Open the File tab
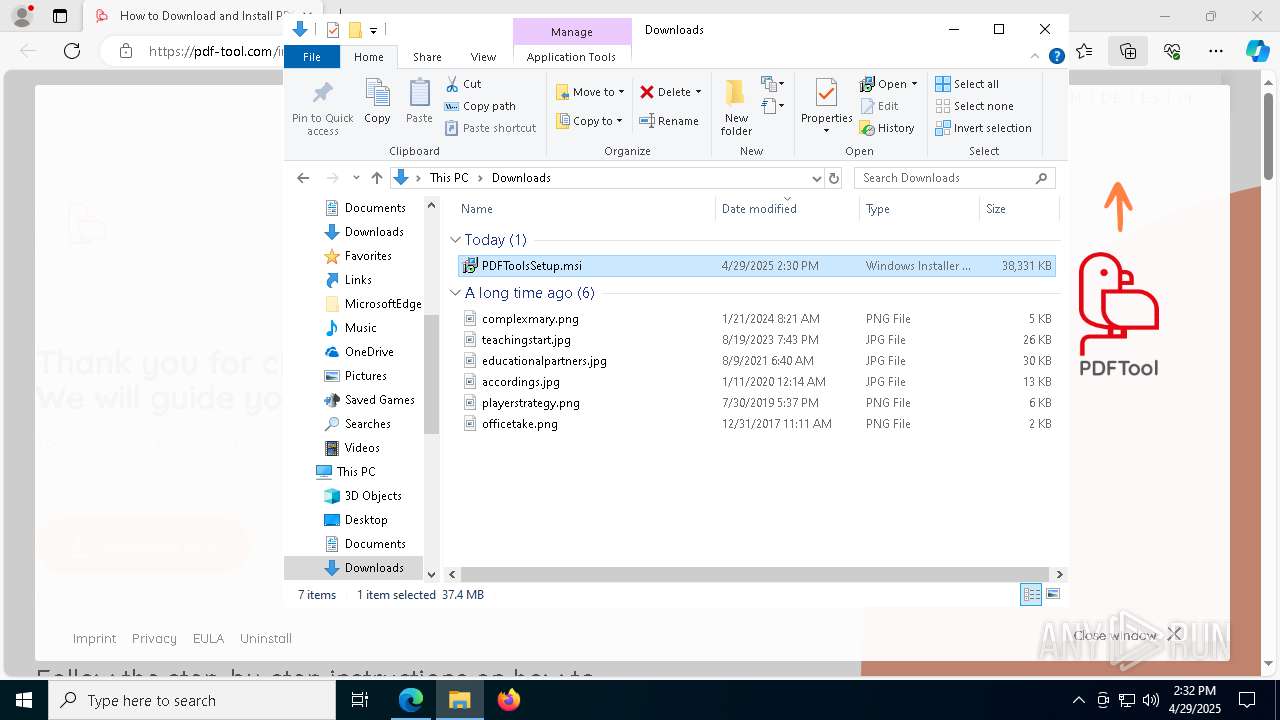Screen dimensions: 1280x720 (x=312, y=57)
